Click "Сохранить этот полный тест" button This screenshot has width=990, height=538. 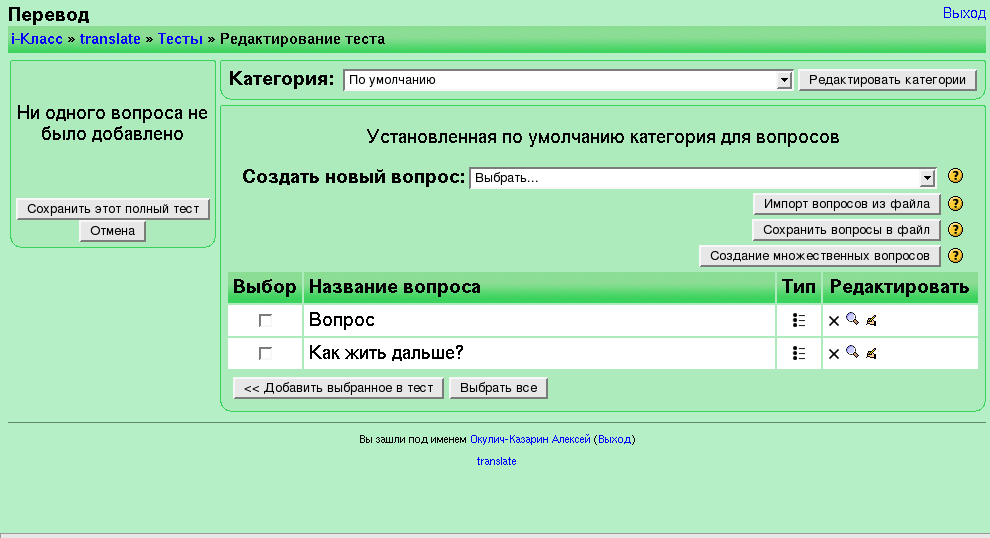click(113, 209)
